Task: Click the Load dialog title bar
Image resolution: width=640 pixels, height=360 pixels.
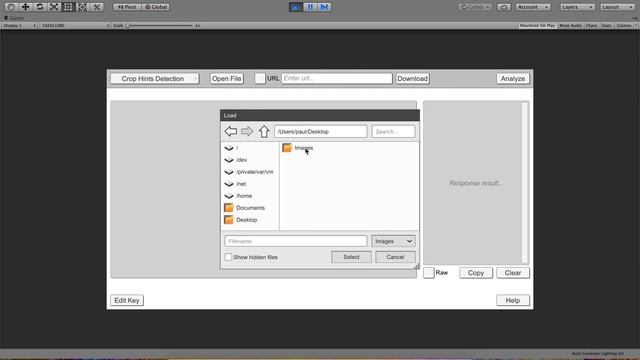Action: coord(320,116)
